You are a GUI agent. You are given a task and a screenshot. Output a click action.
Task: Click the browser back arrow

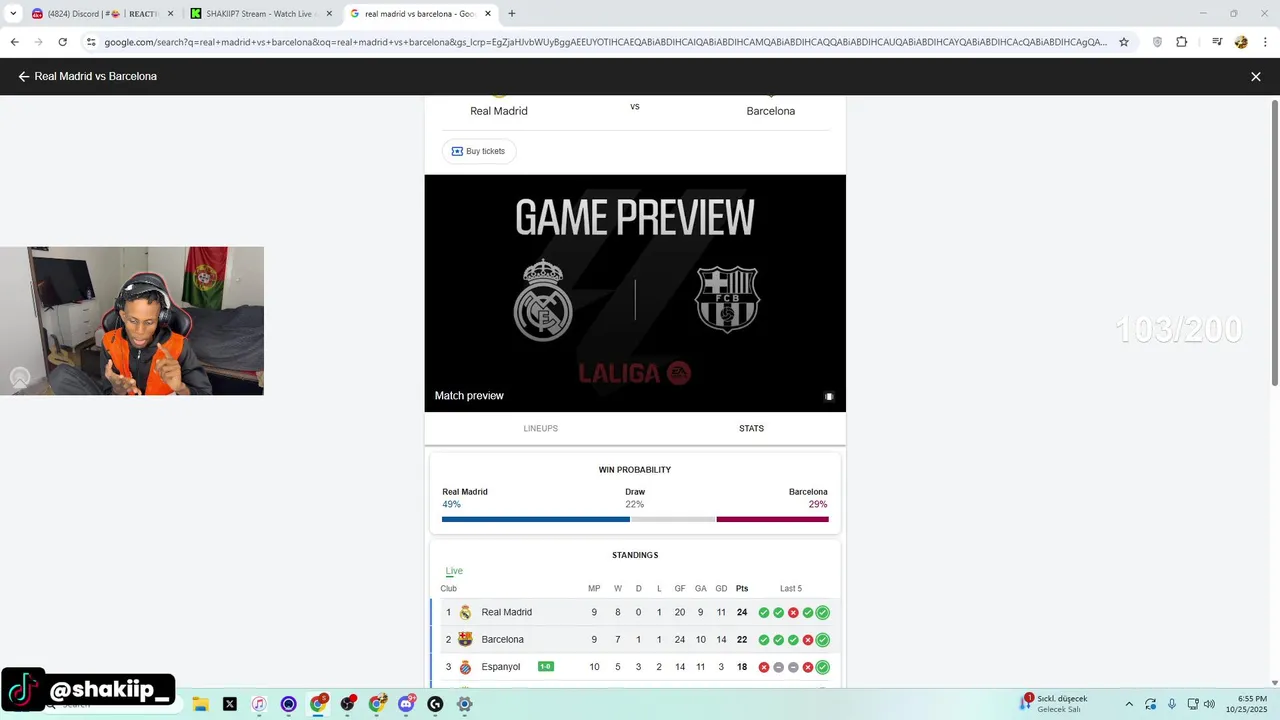tap(14, 42)
